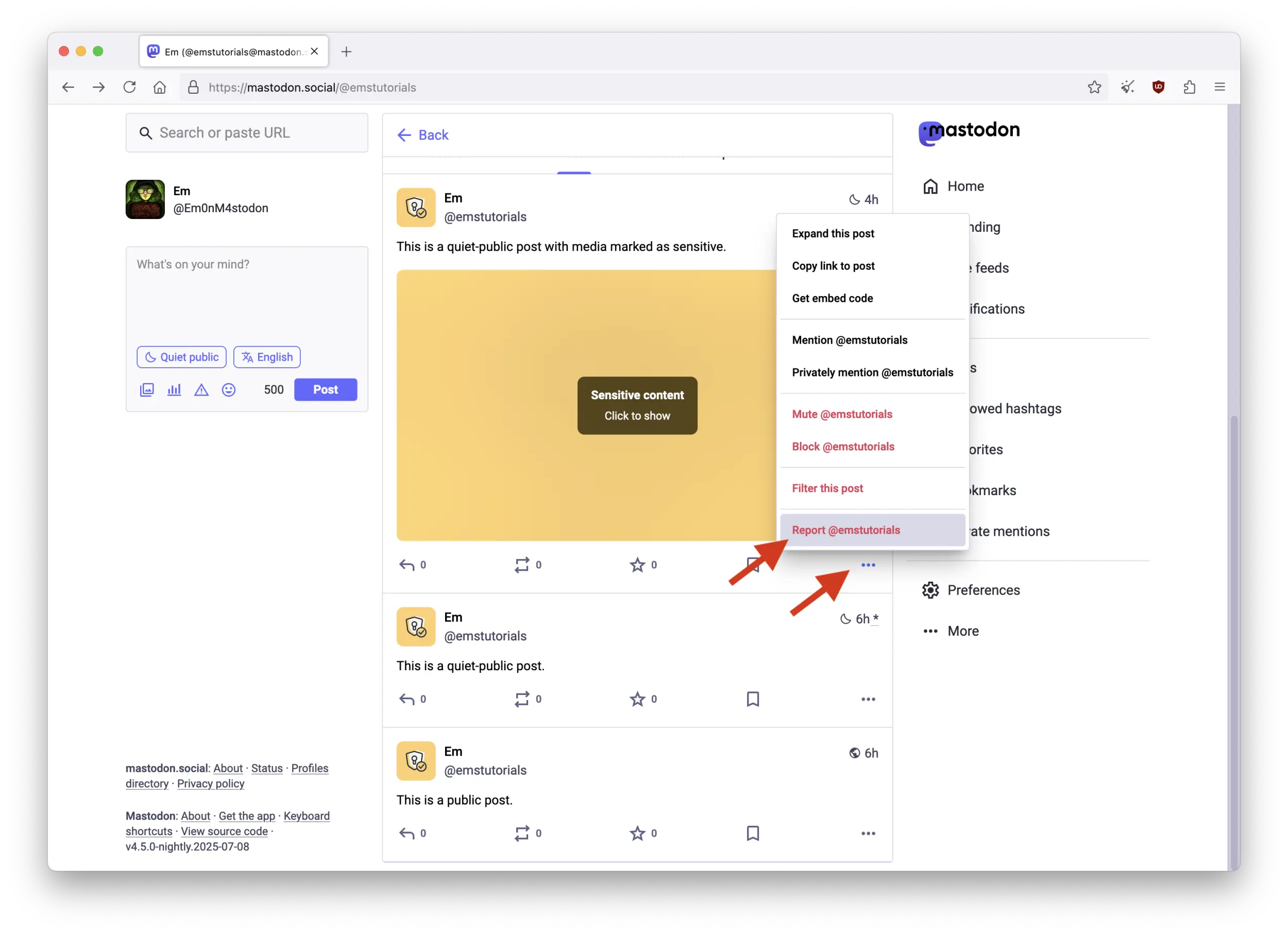Open the Privacy policy link
Viewport: 1288px width, 934px height.
(210, 784)
